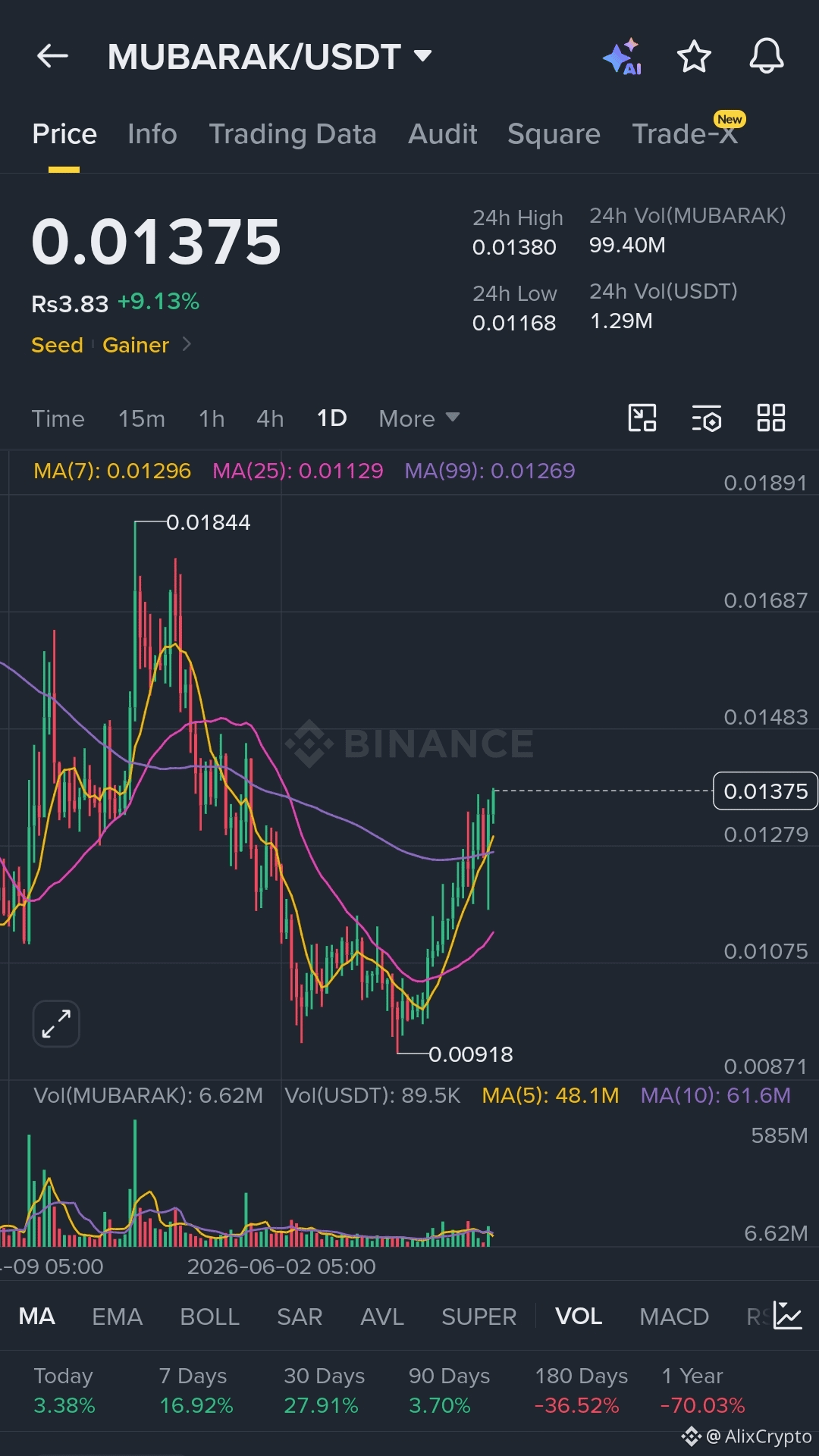Tap the 1 Year -70.03% performance

click(702, 1390)
